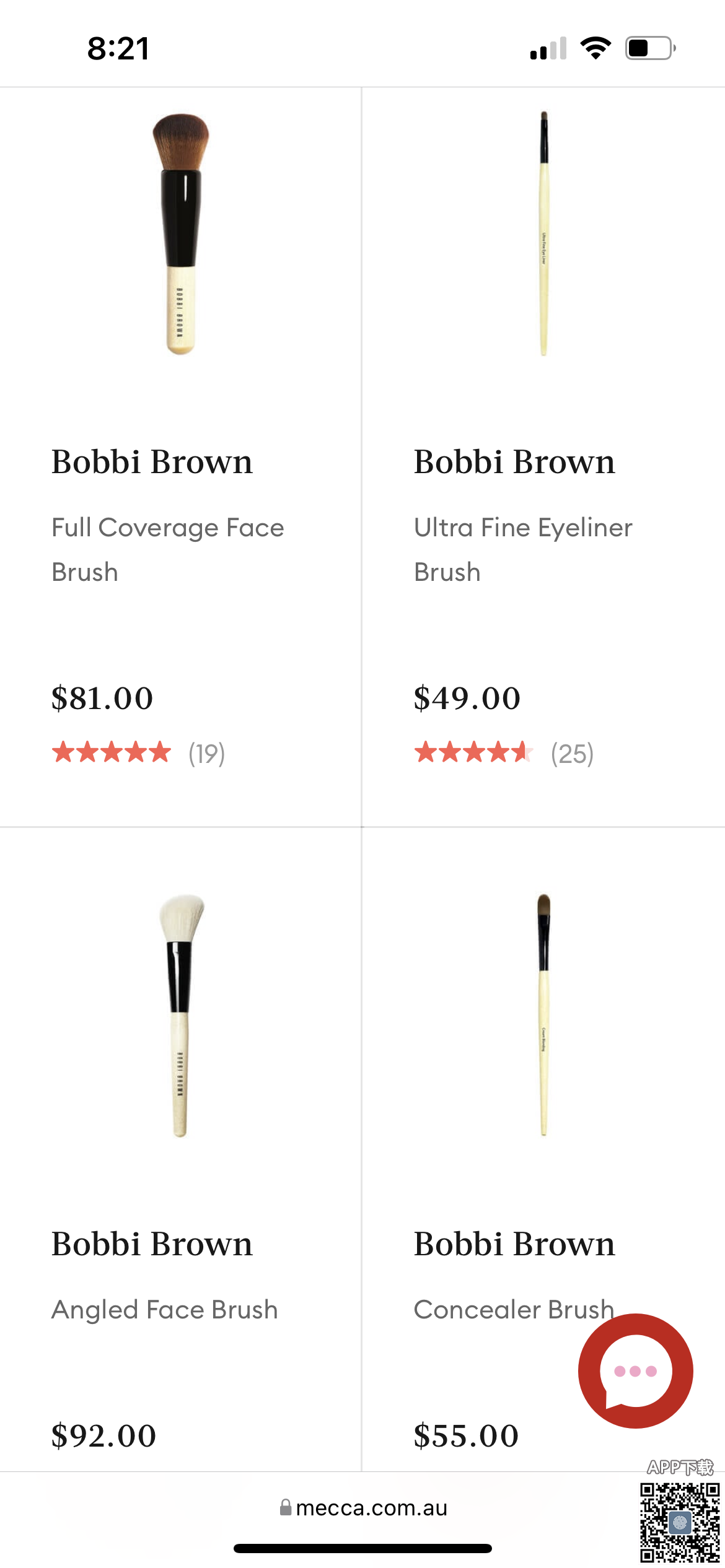Viewport: 725px width, 1568px height.
Task: Open the Ultra Fine Eyeliner Brush link
Action: tap(523, 549)
